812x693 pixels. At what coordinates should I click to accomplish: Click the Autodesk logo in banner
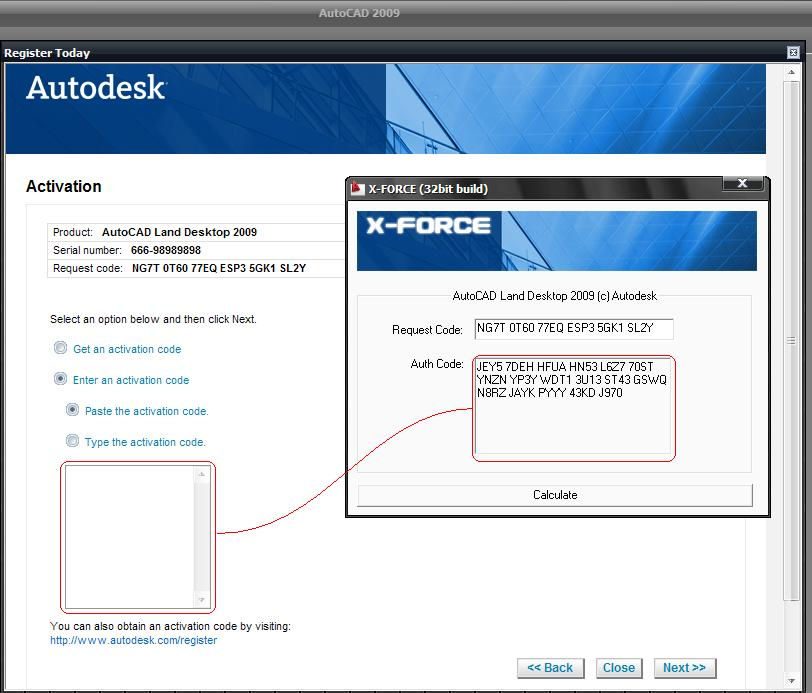(x=96, y=87)
